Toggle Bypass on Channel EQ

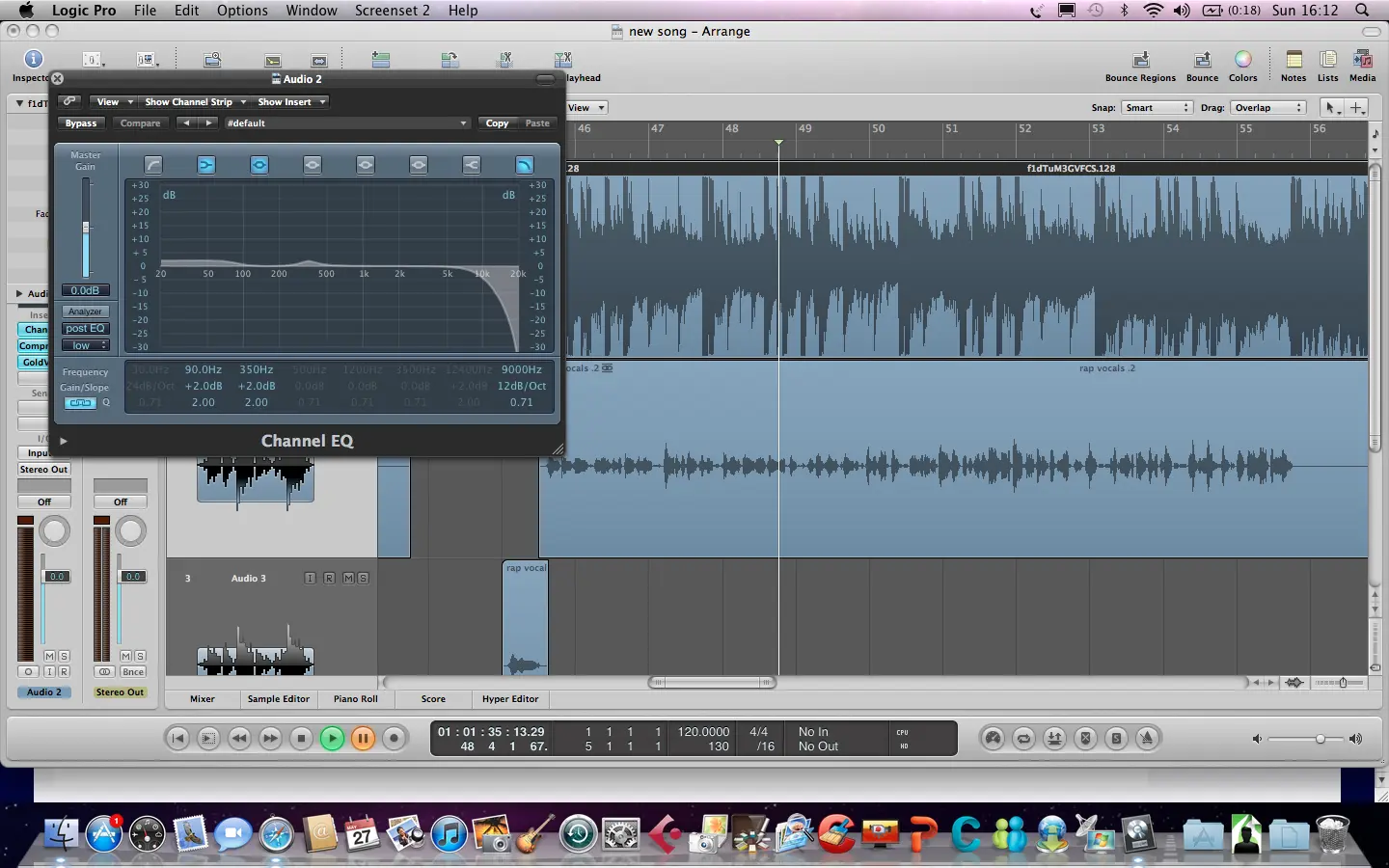[81, 123]
